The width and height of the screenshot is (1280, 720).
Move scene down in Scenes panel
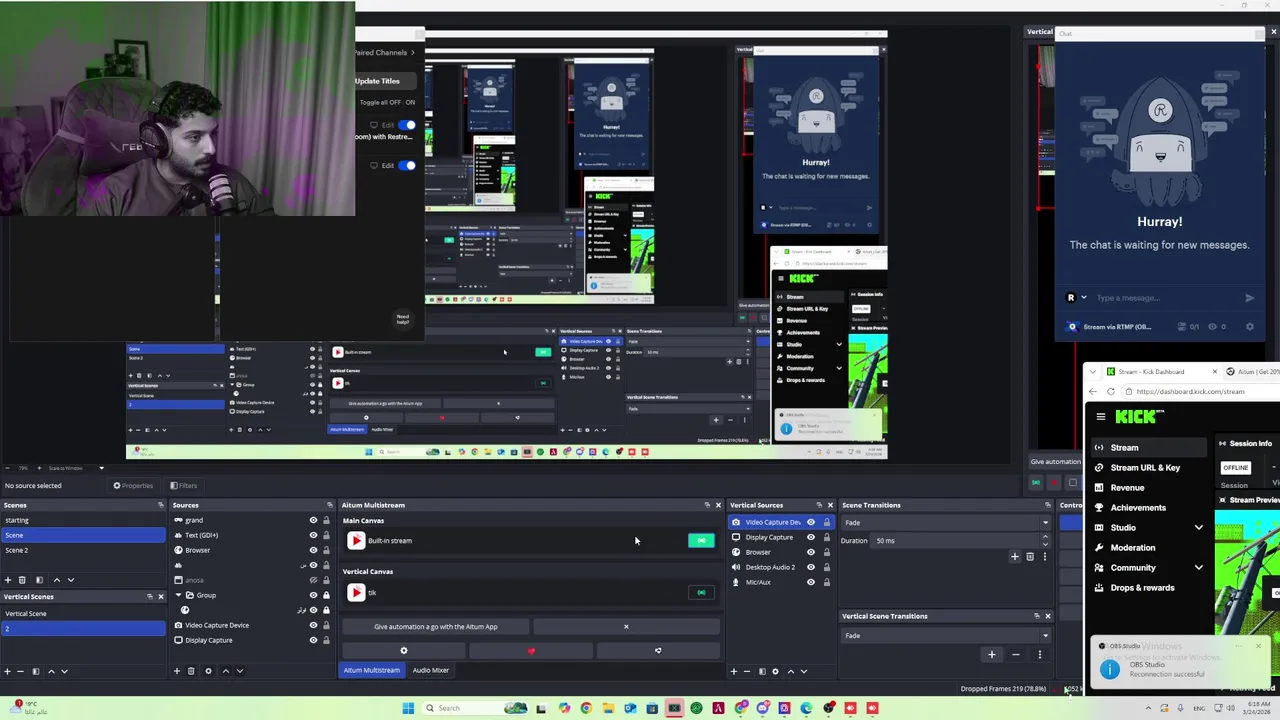[70, 580]
